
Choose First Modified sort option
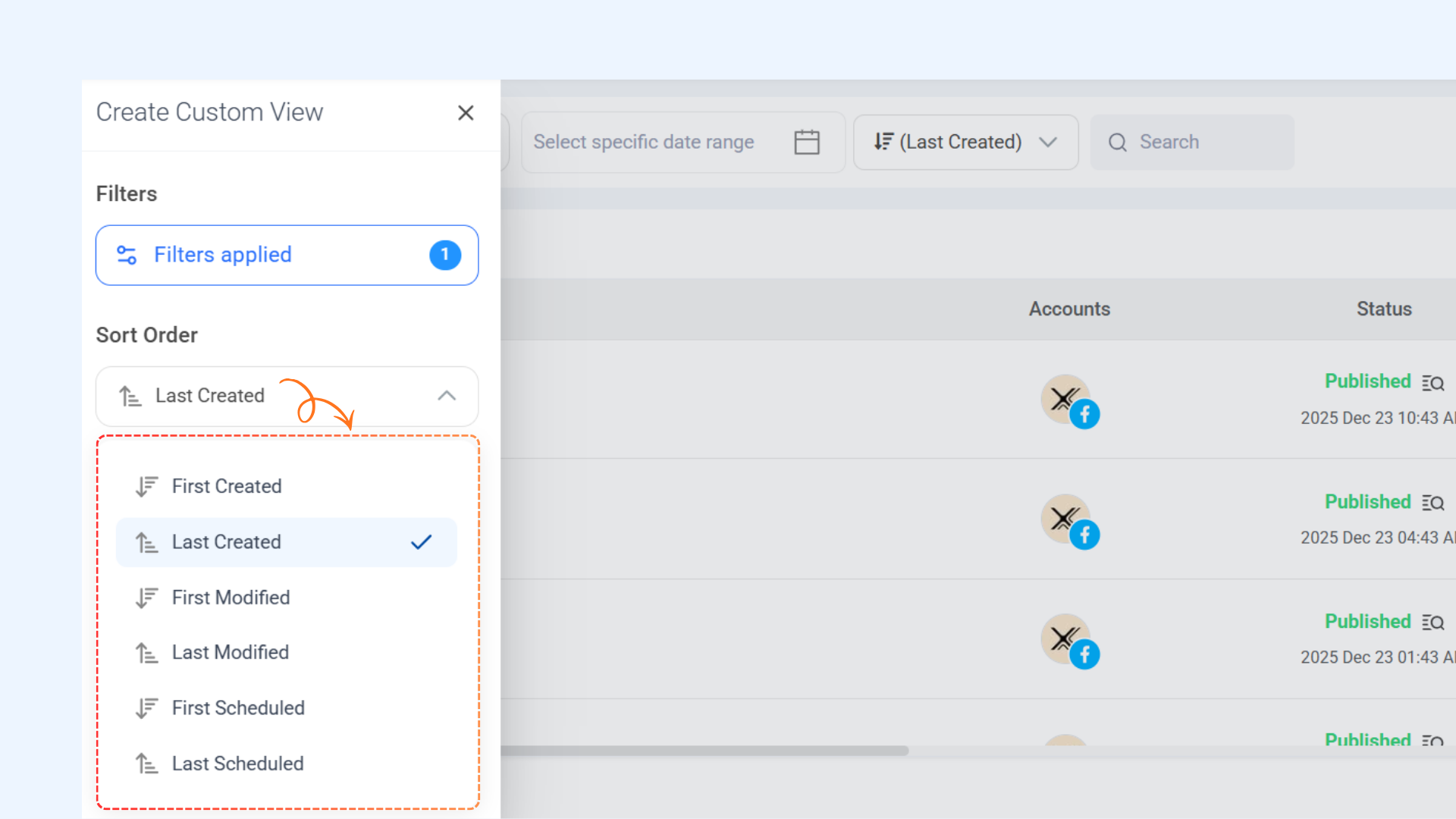click(x=231, y=598)
